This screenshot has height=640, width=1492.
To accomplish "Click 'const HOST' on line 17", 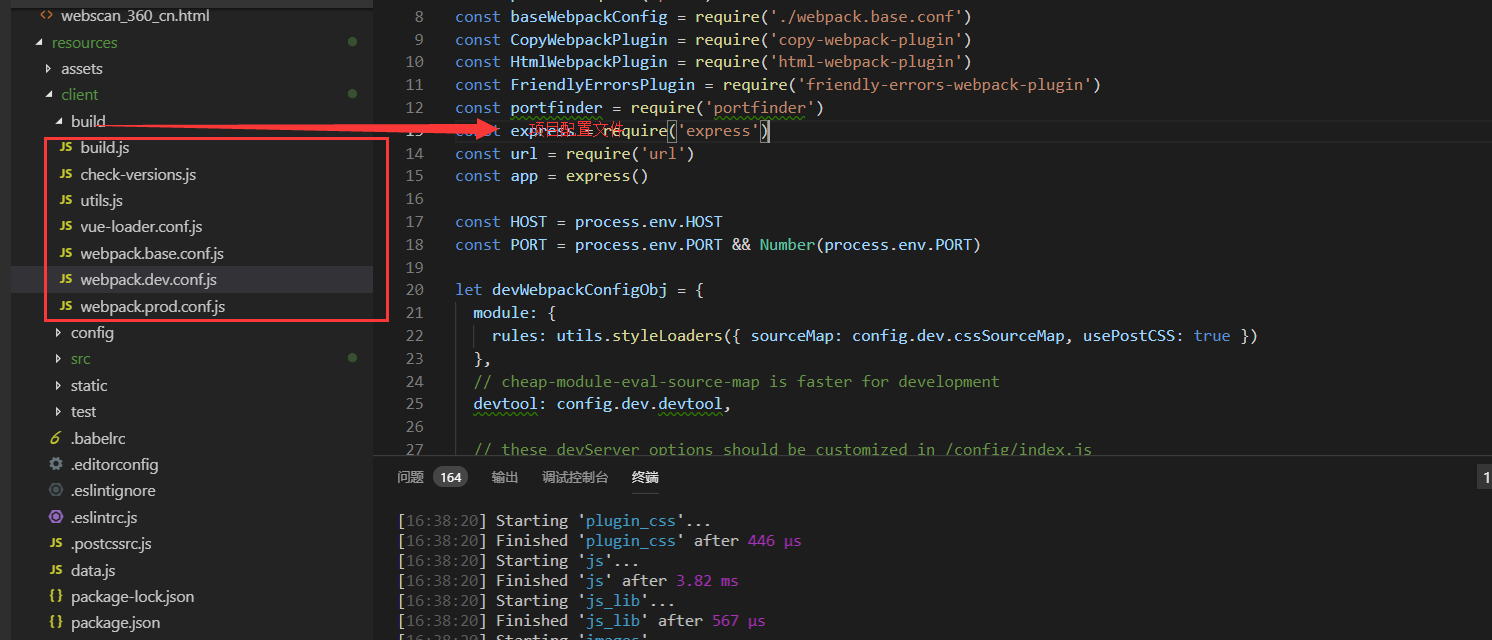I will [x=501, y=222].
